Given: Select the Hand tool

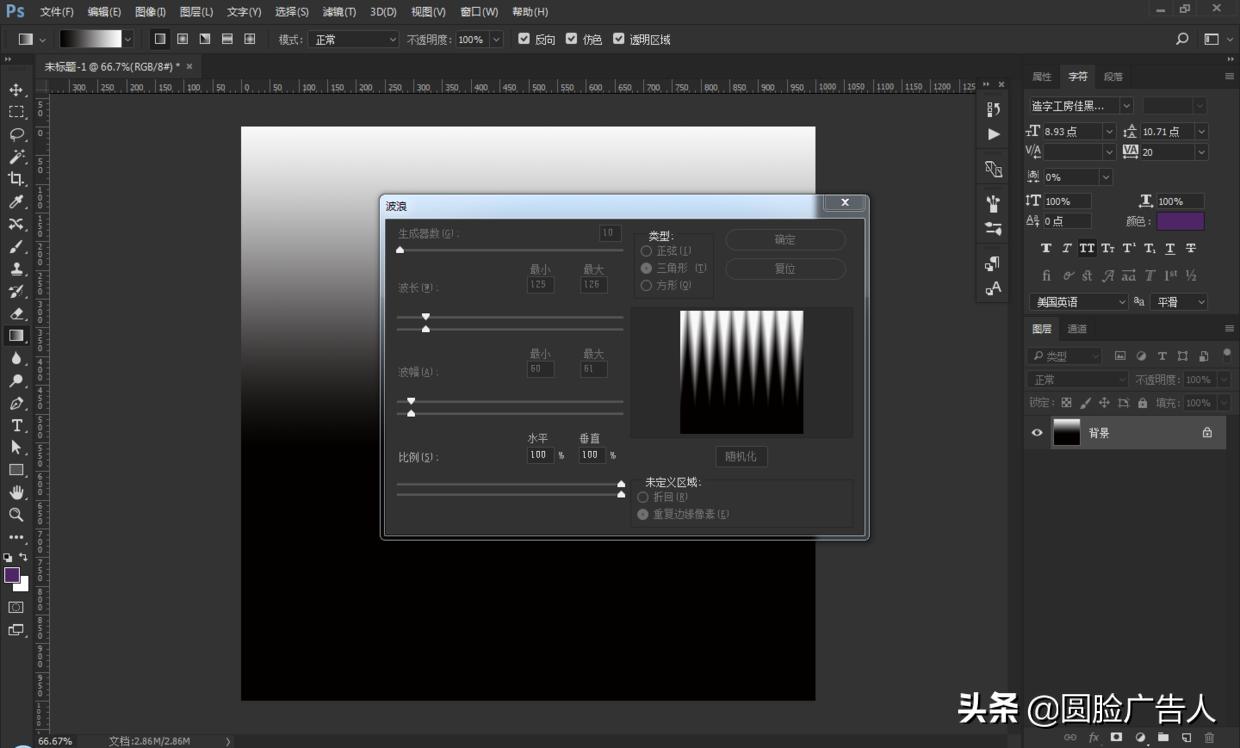Looking at the screenshot, I should (16, 492).
